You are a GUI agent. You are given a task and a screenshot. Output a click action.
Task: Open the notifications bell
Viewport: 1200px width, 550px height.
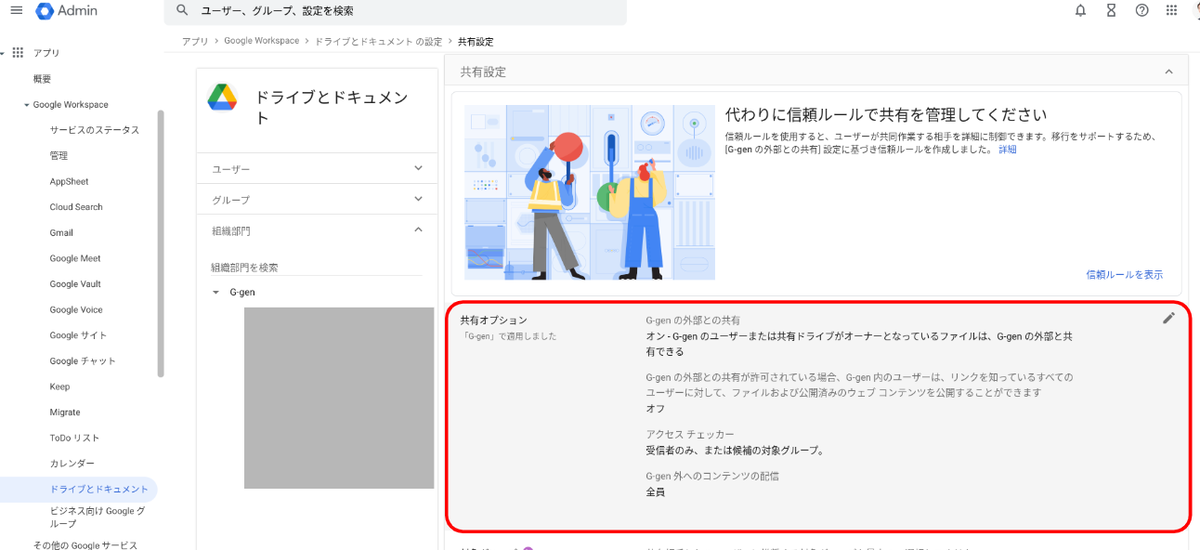pyautogui.click(x=1080, y=11)
